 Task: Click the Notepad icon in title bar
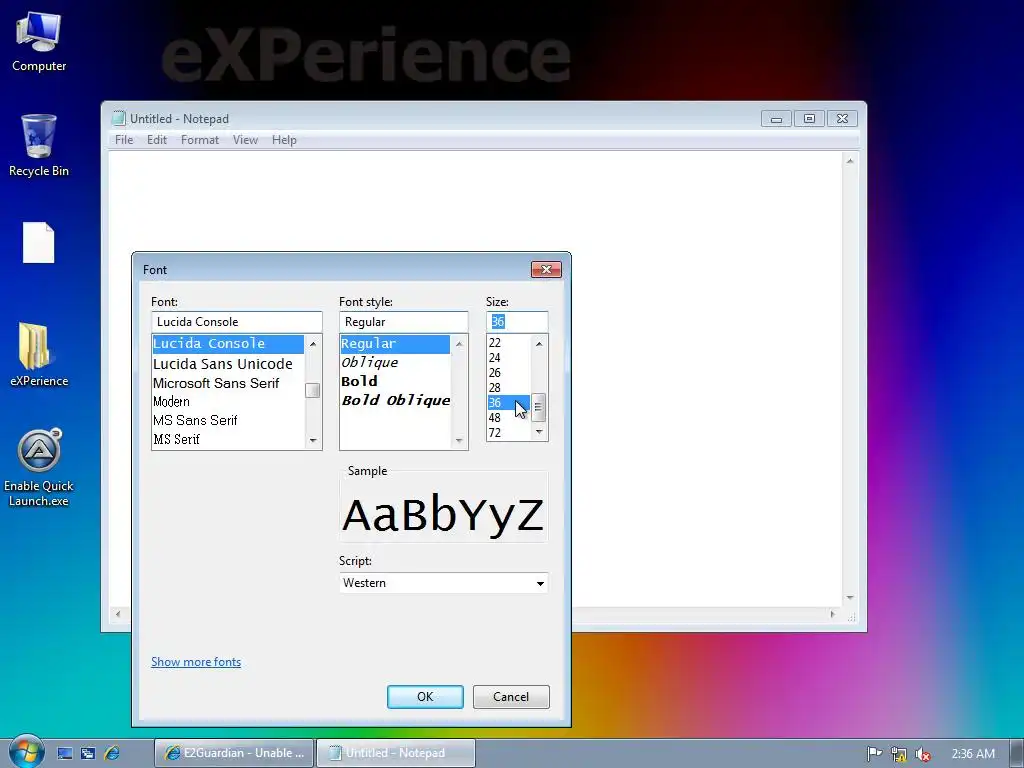pos(118,118)
